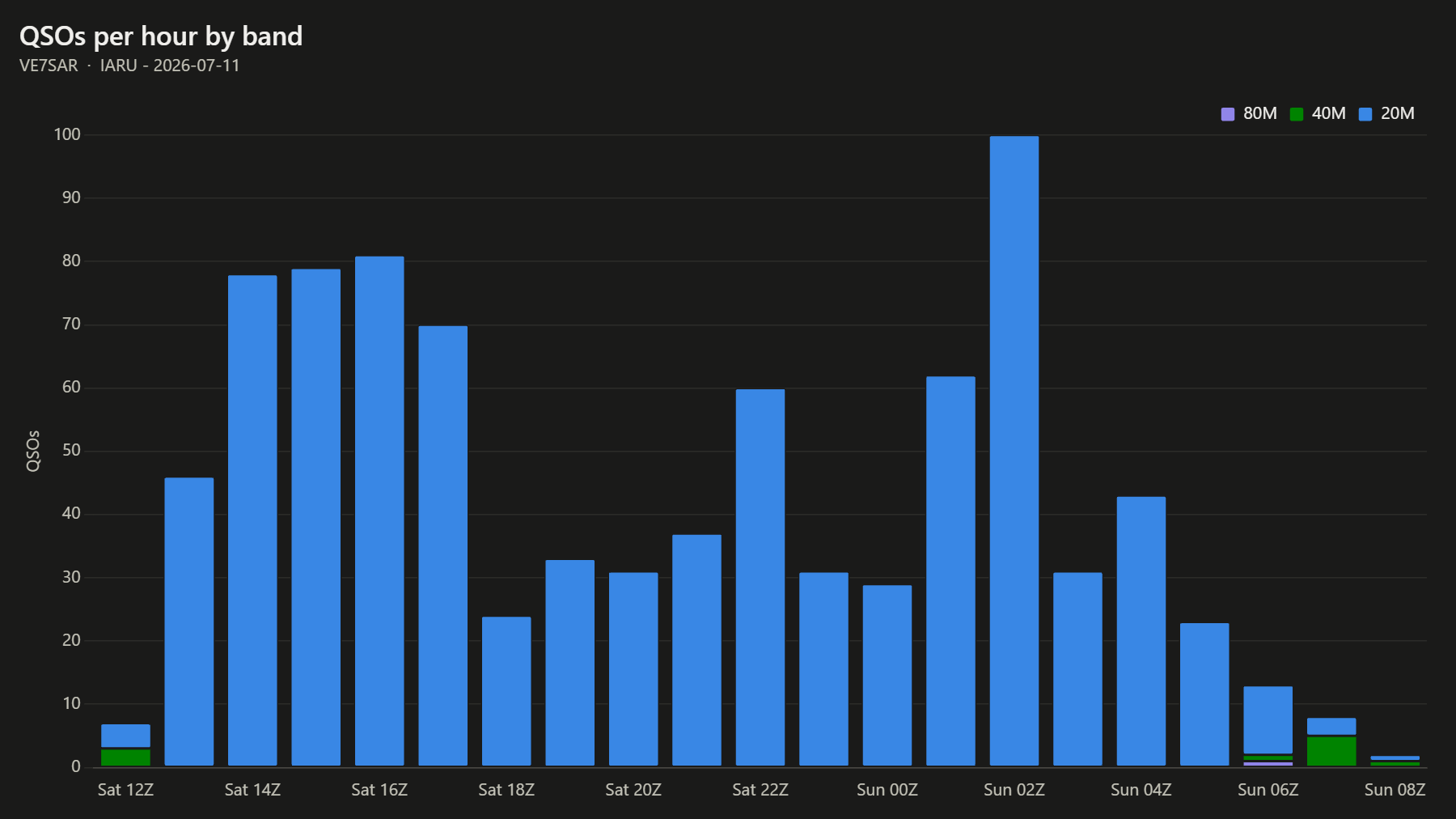The image size is (1456, 819).
Task: Click the Sat 20Z bar
Action: [633, 669]
